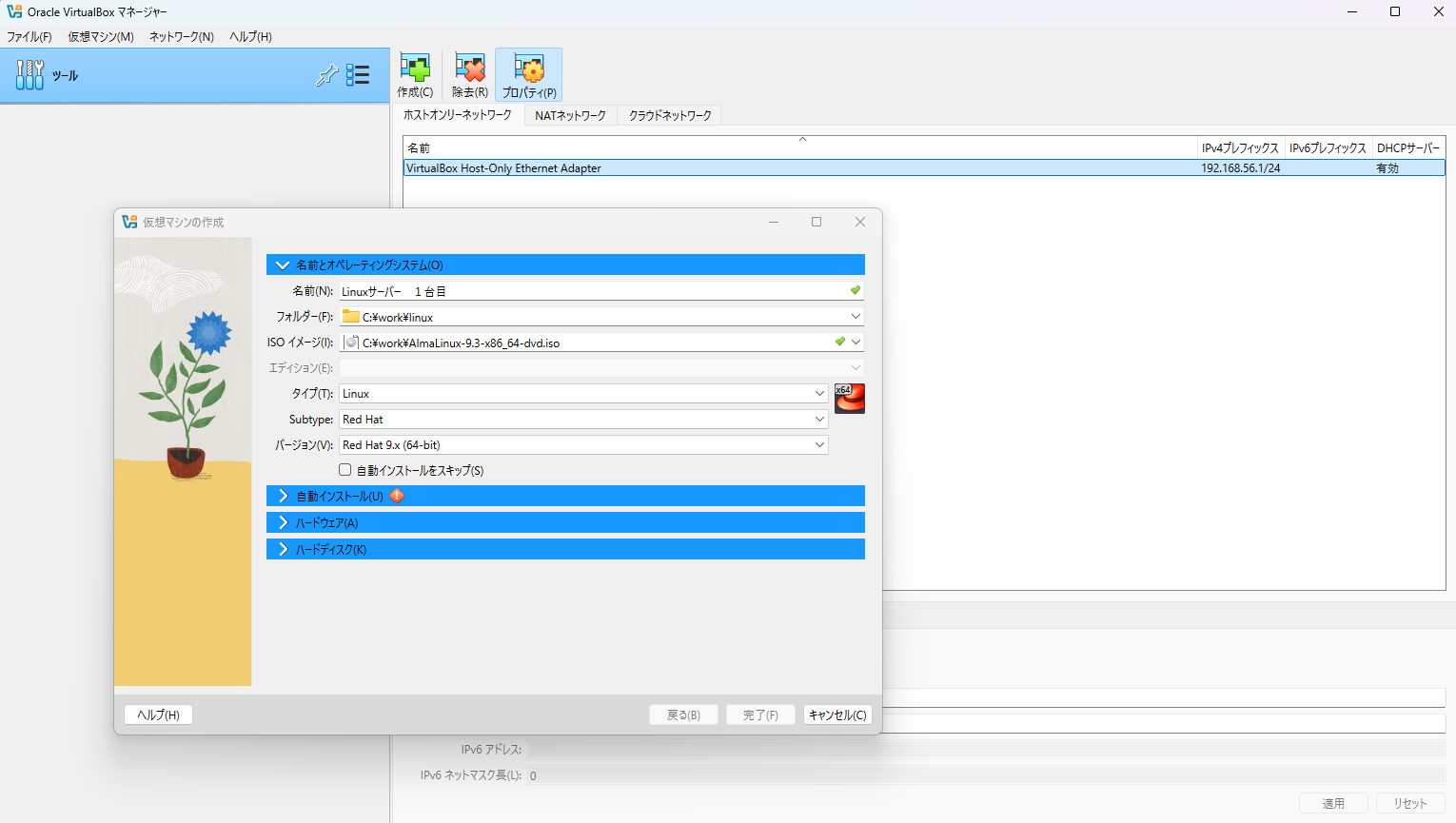Viewport: 1456px width, 823px height.
Task: Click the warning icon beside 自動インストール
Action: click(x=397, y=496)
